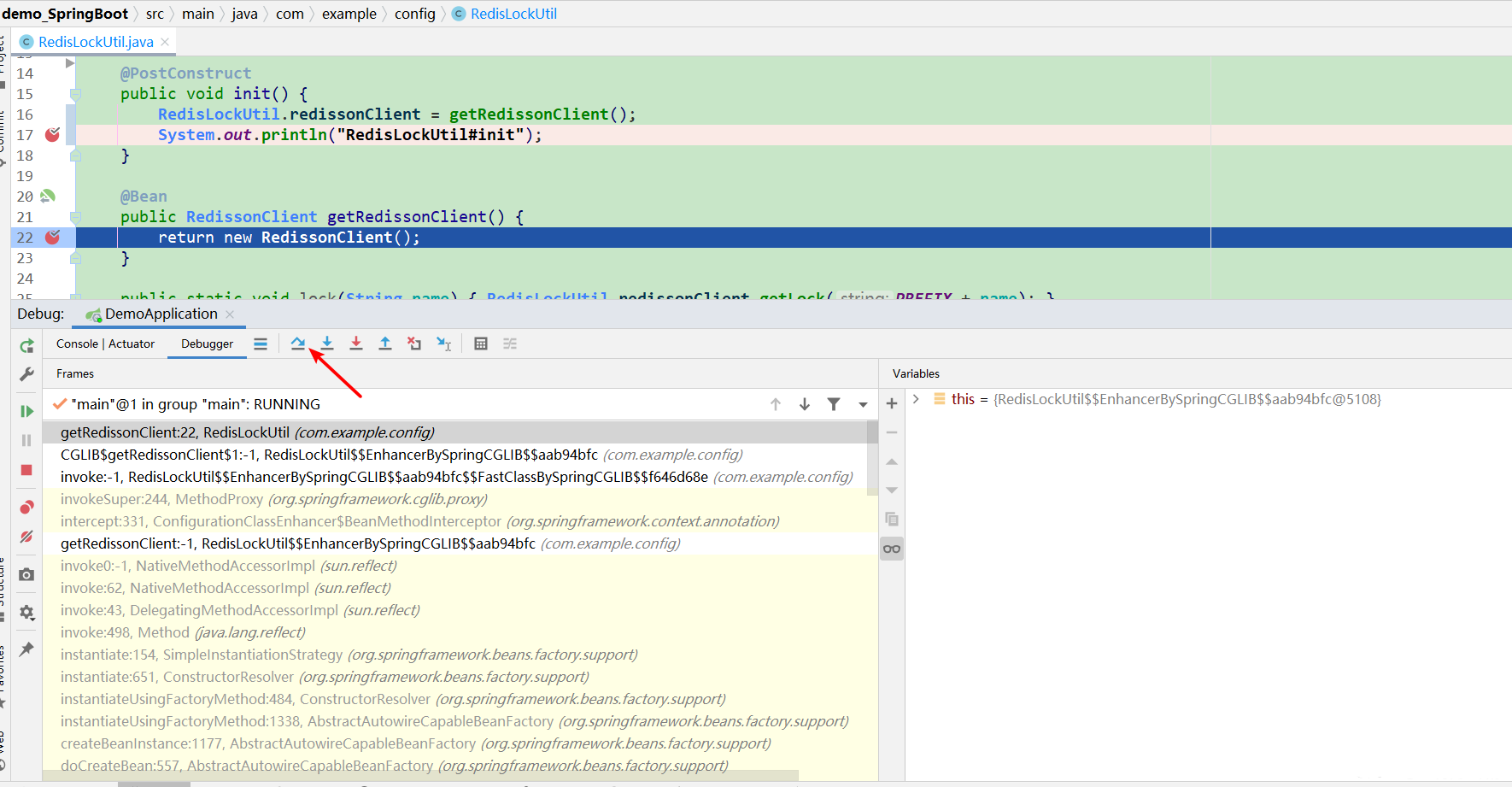Show execution point with the lines icon

[261, 344]
